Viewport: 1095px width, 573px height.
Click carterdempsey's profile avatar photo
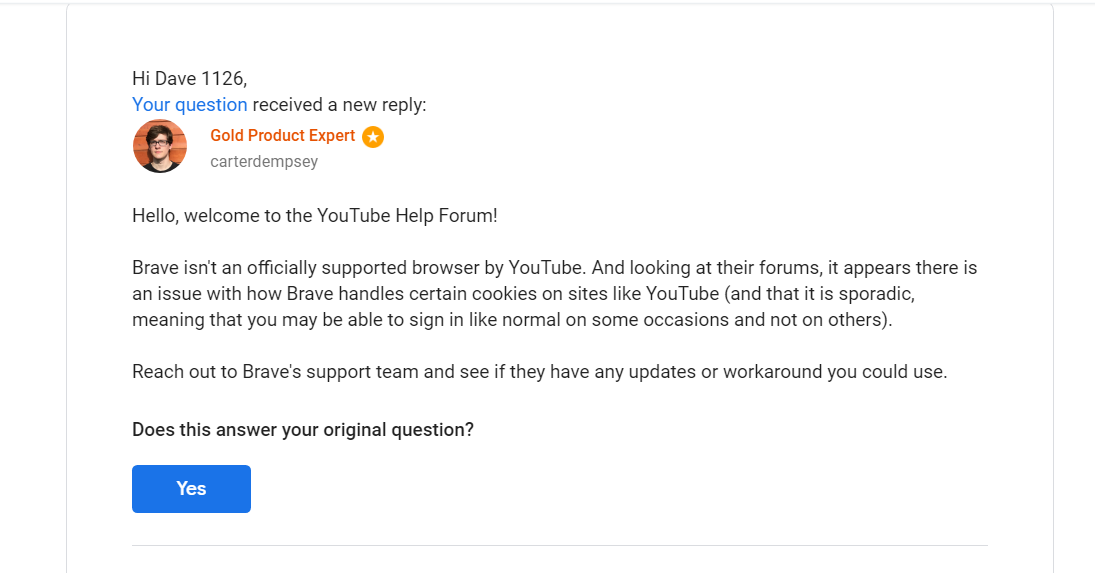point(160,146)
